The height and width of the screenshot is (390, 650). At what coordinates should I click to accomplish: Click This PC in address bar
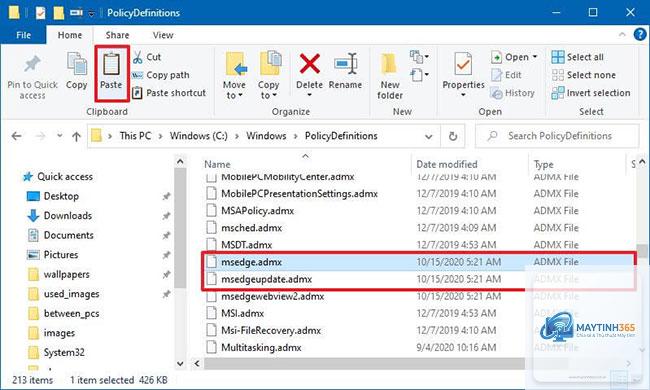point(135,136)
